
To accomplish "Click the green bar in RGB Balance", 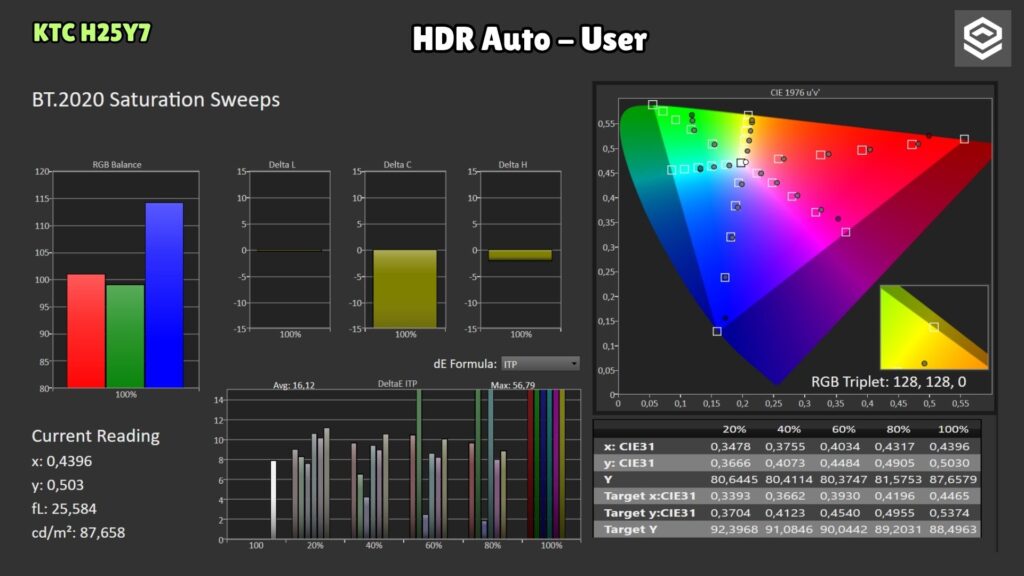I will (x=125, y=336).
